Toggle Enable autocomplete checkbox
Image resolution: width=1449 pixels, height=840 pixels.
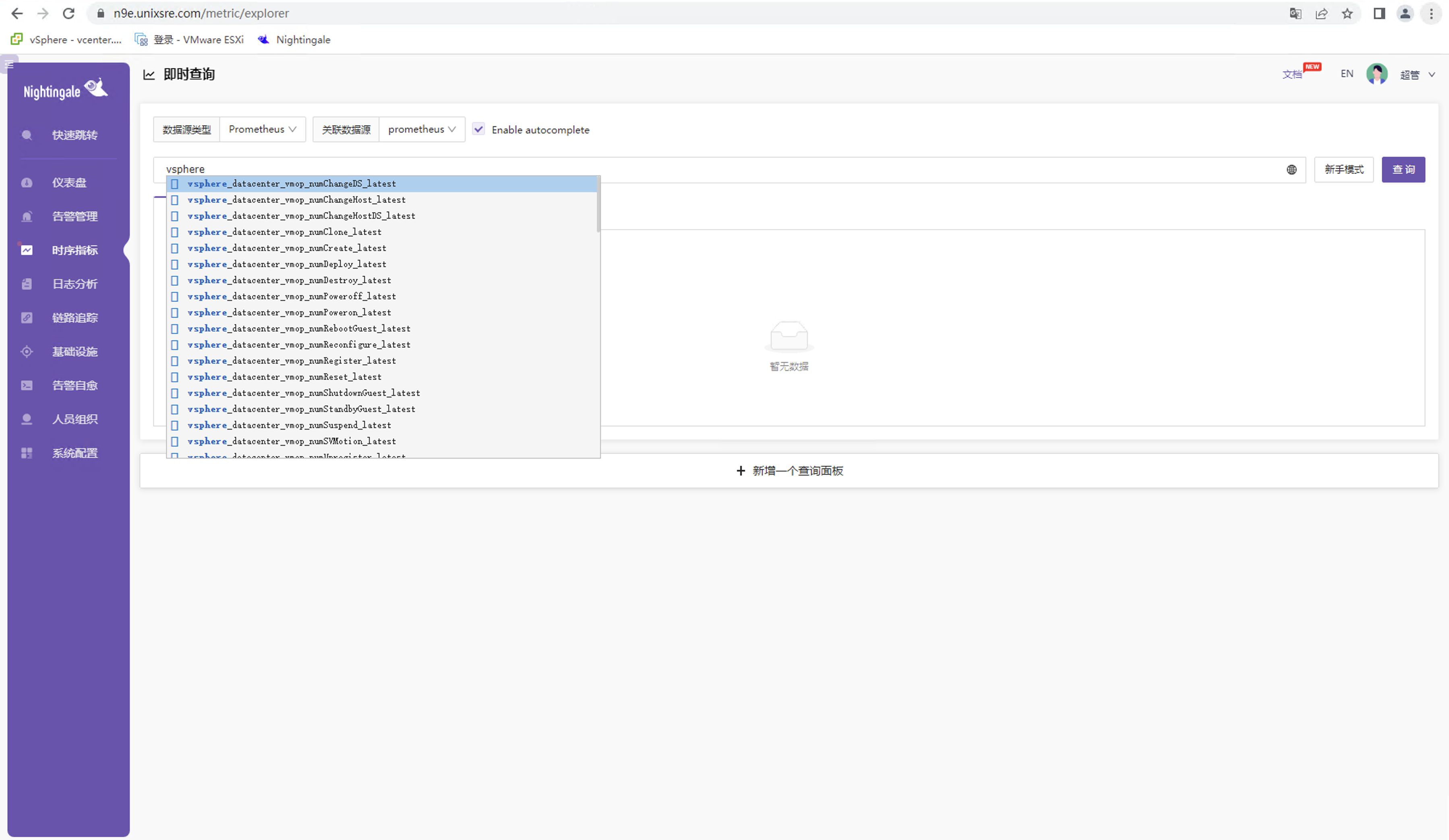click(x=479, y=129)
